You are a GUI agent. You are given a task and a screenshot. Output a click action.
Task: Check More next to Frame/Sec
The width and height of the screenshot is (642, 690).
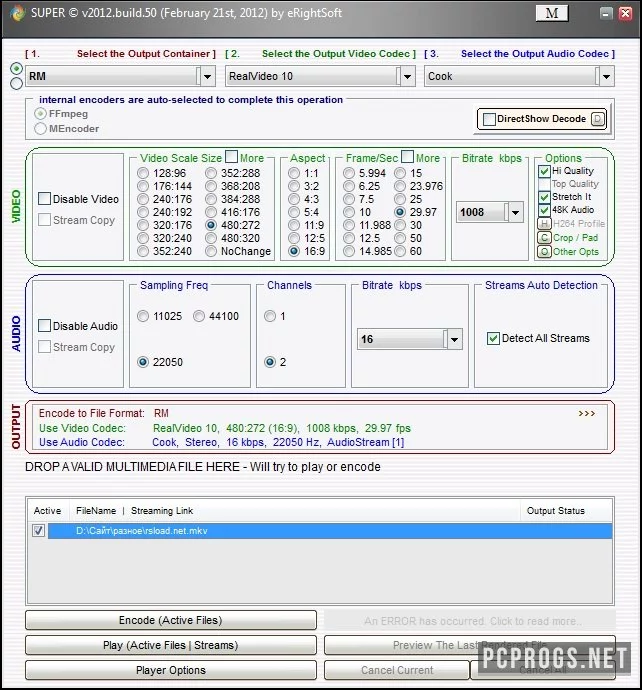click(408, 157)
